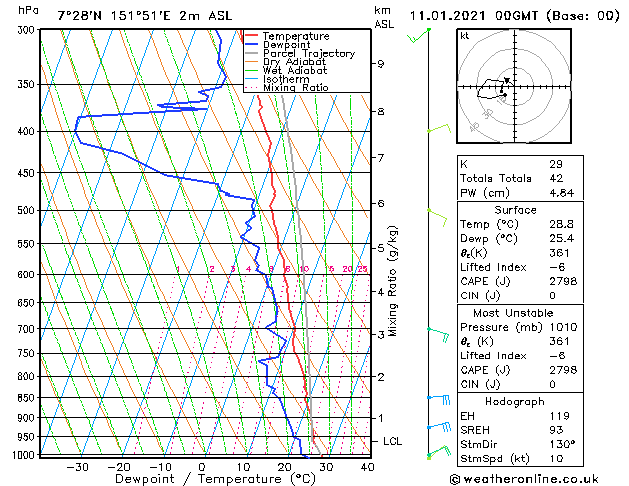Click the 500 hPa pressure tick label

pos(26,211)
